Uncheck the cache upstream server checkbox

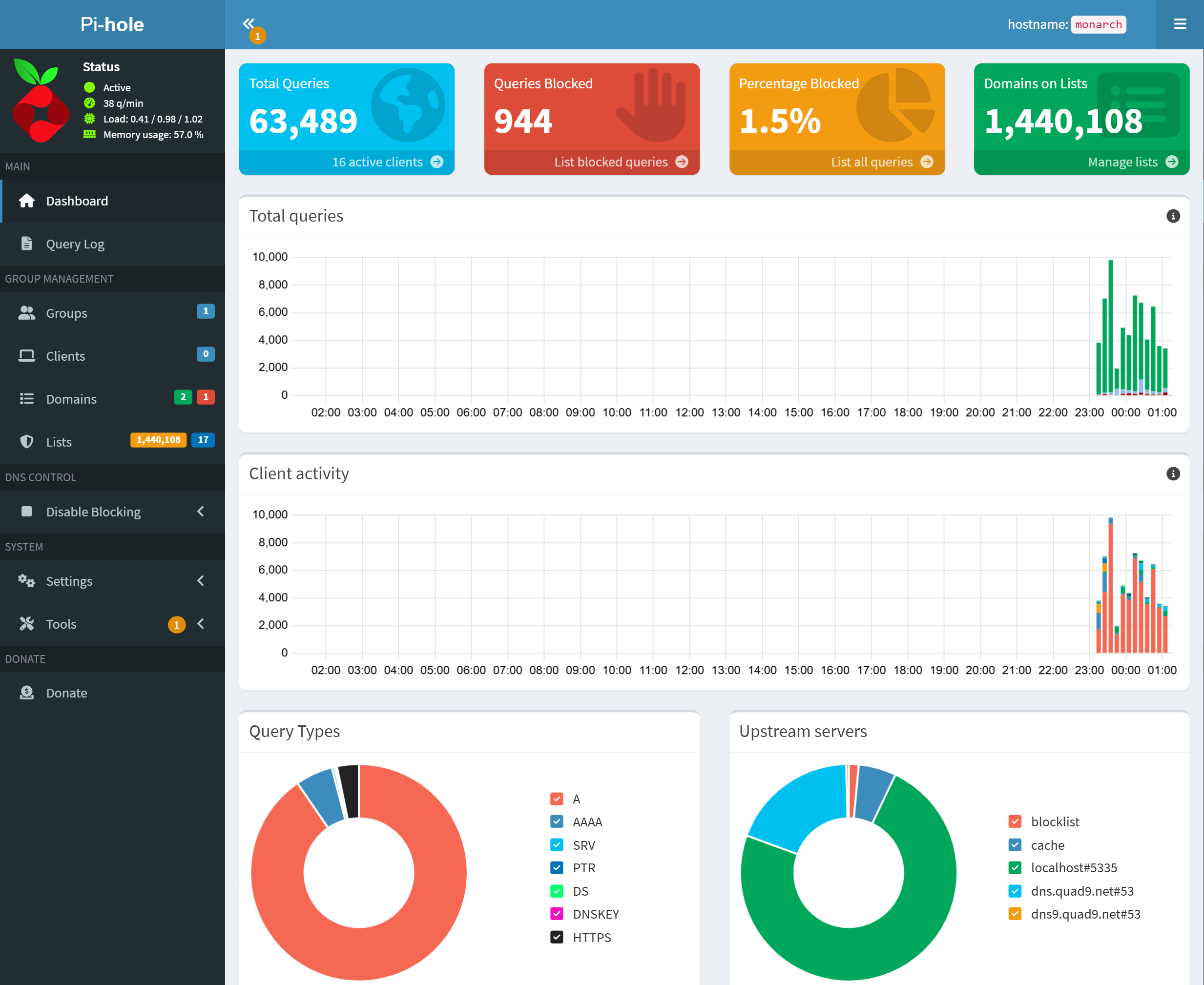click(x=1015, y=845)
